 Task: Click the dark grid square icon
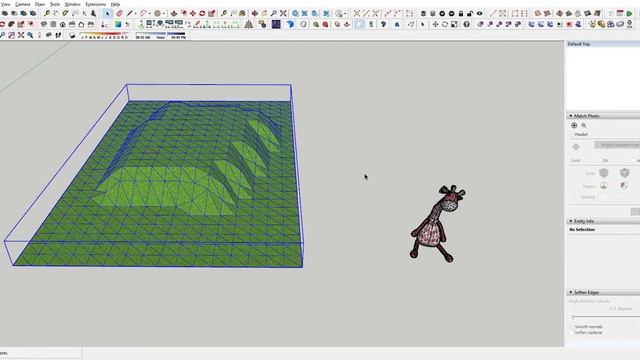pyautogui.click(x=276, y=24)
